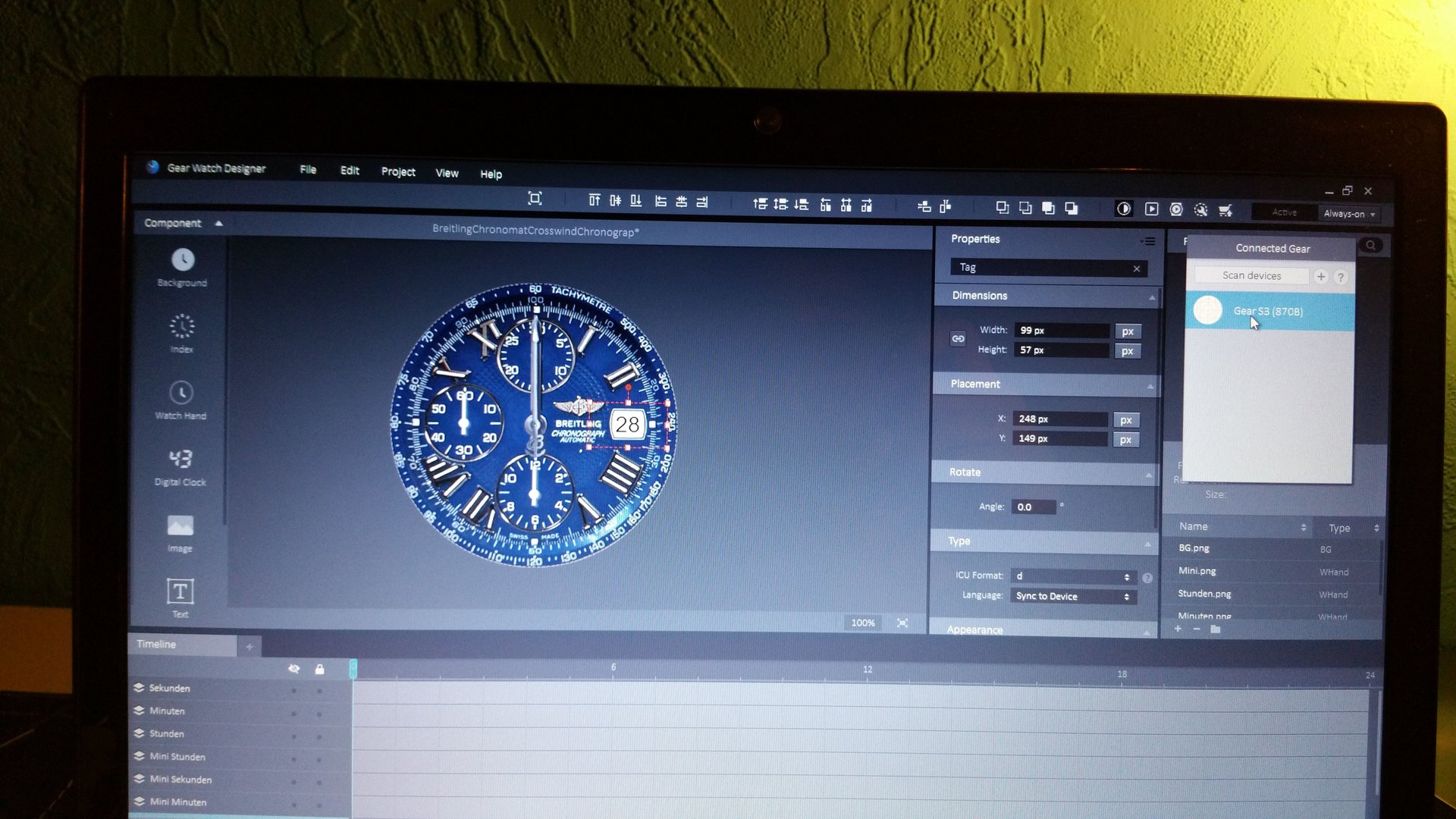Click the Scan devices button

coord(1251,276)
